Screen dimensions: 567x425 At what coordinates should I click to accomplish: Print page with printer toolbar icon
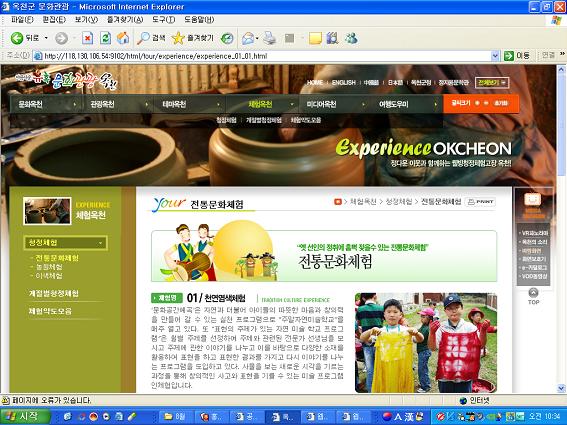click(x=269, y=38)
